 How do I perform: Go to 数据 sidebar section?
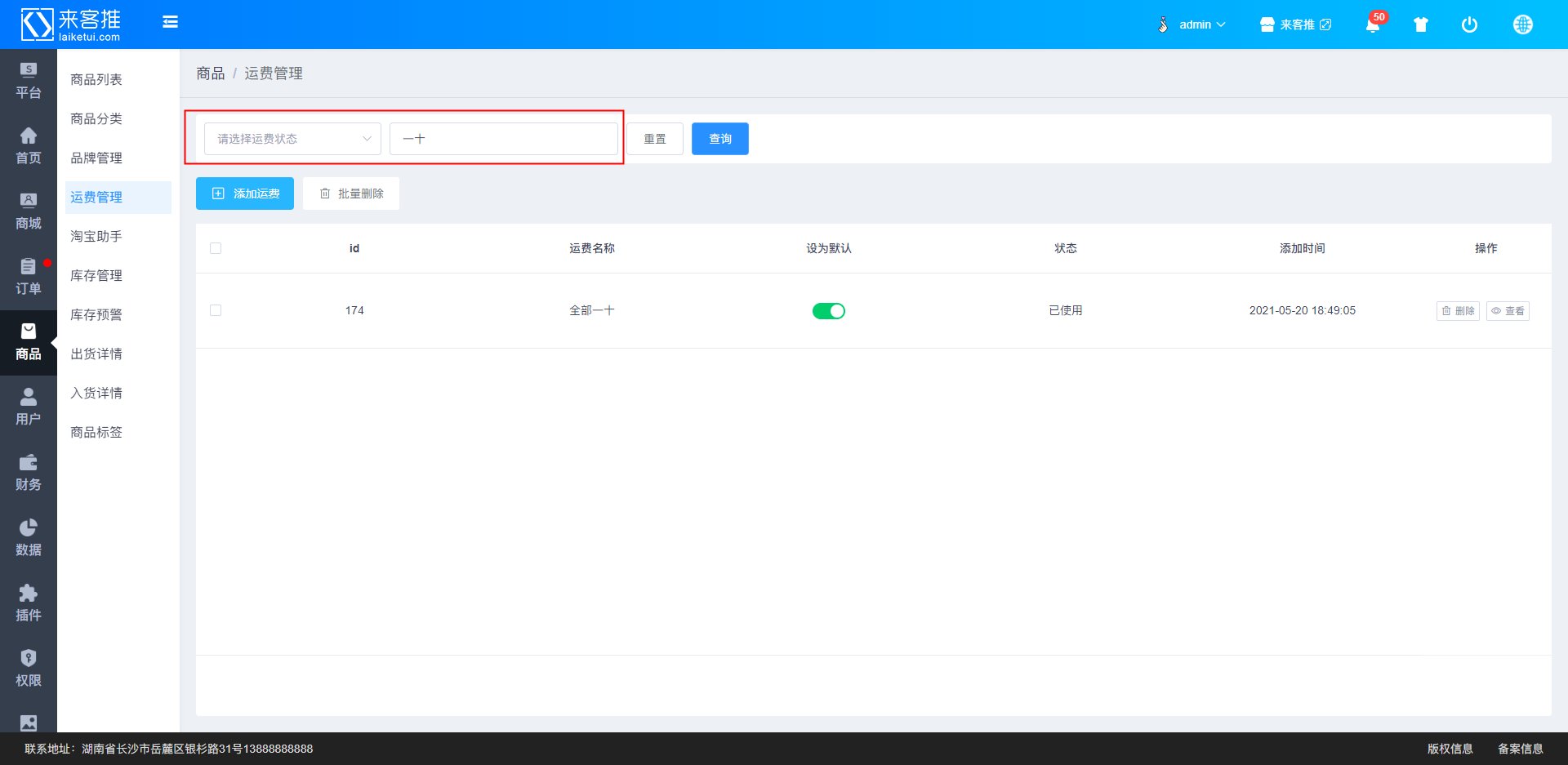(29, 539)
